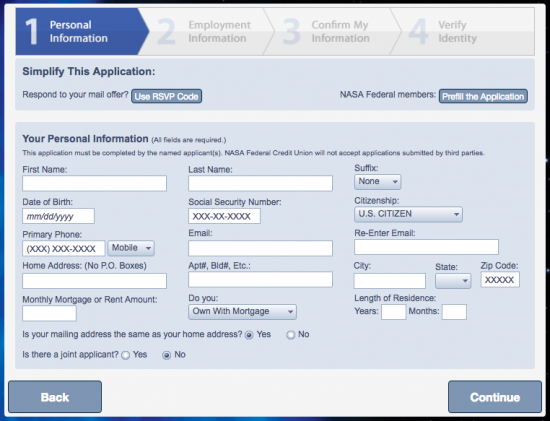Select Yes for joint applicant
550x421 pixels.
tap(126, 355)
